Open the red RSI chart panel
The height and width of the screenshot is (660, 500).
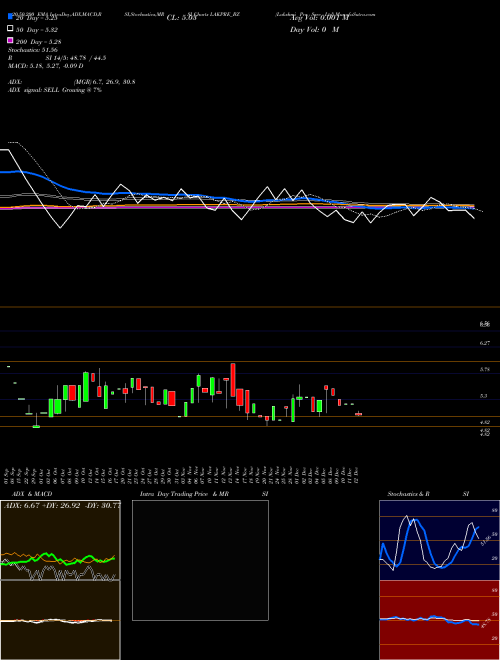(x=439, y=620)
